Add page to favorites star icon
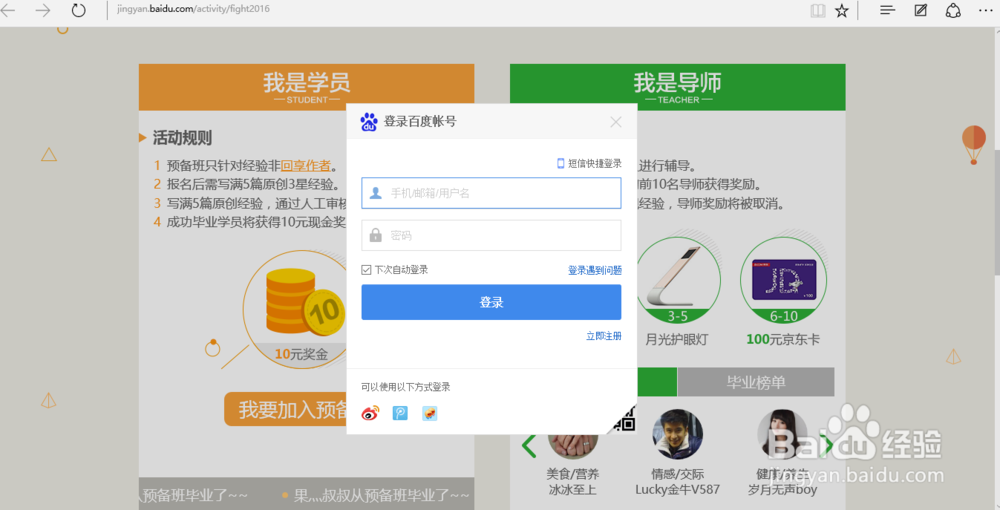The image size is (1000, 510). pyautogui.click(x=842, y=10)
